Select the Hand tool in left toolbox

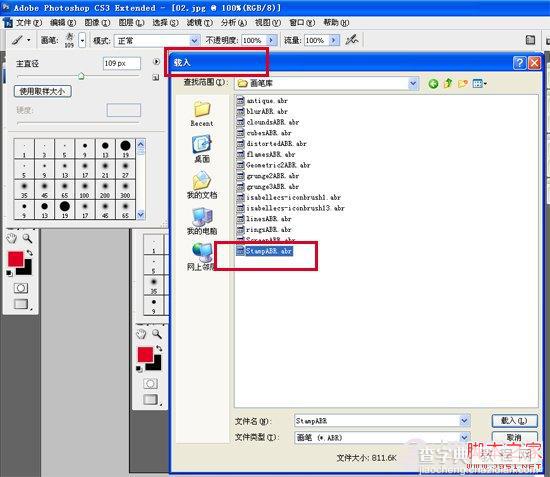[12, 238]
